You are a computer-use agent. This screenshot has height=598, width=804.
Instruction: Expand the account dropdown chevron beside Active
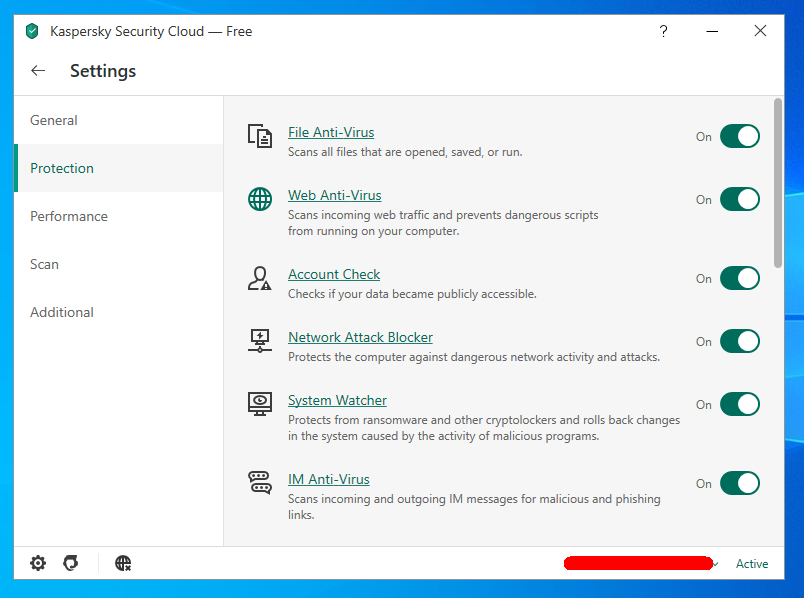[x=716, y=564]
